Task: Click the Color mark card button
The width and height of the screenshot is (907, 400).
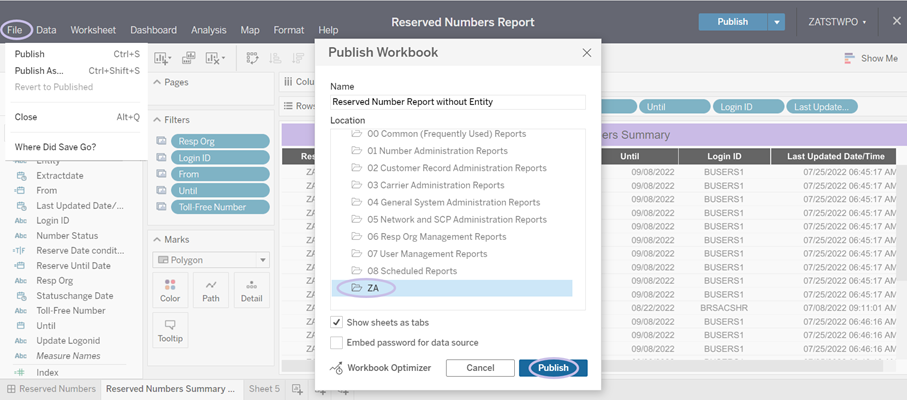Action: point(170,290)
